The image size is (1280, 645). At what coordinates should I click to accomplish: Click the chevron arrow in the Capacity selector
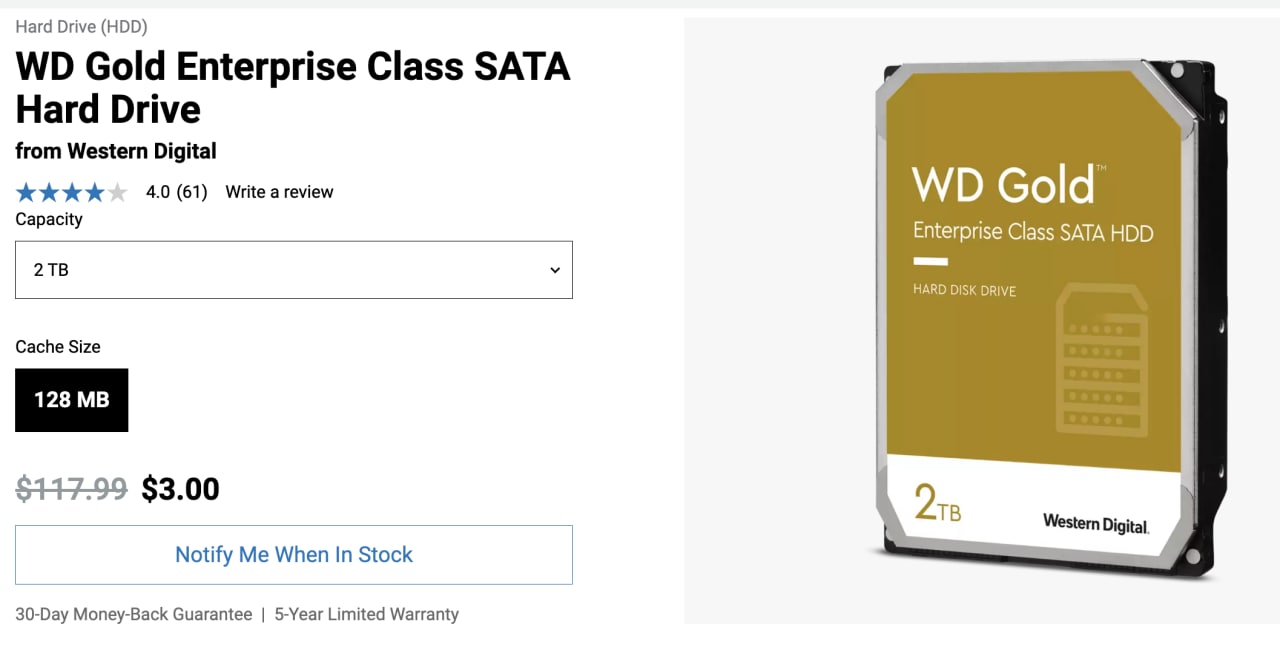pos(555,270)
